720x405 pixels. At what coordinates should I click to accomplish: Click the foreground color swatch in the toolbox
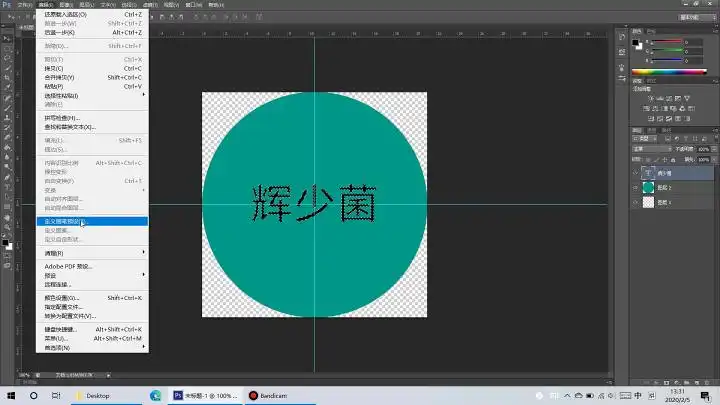point(5,241)
